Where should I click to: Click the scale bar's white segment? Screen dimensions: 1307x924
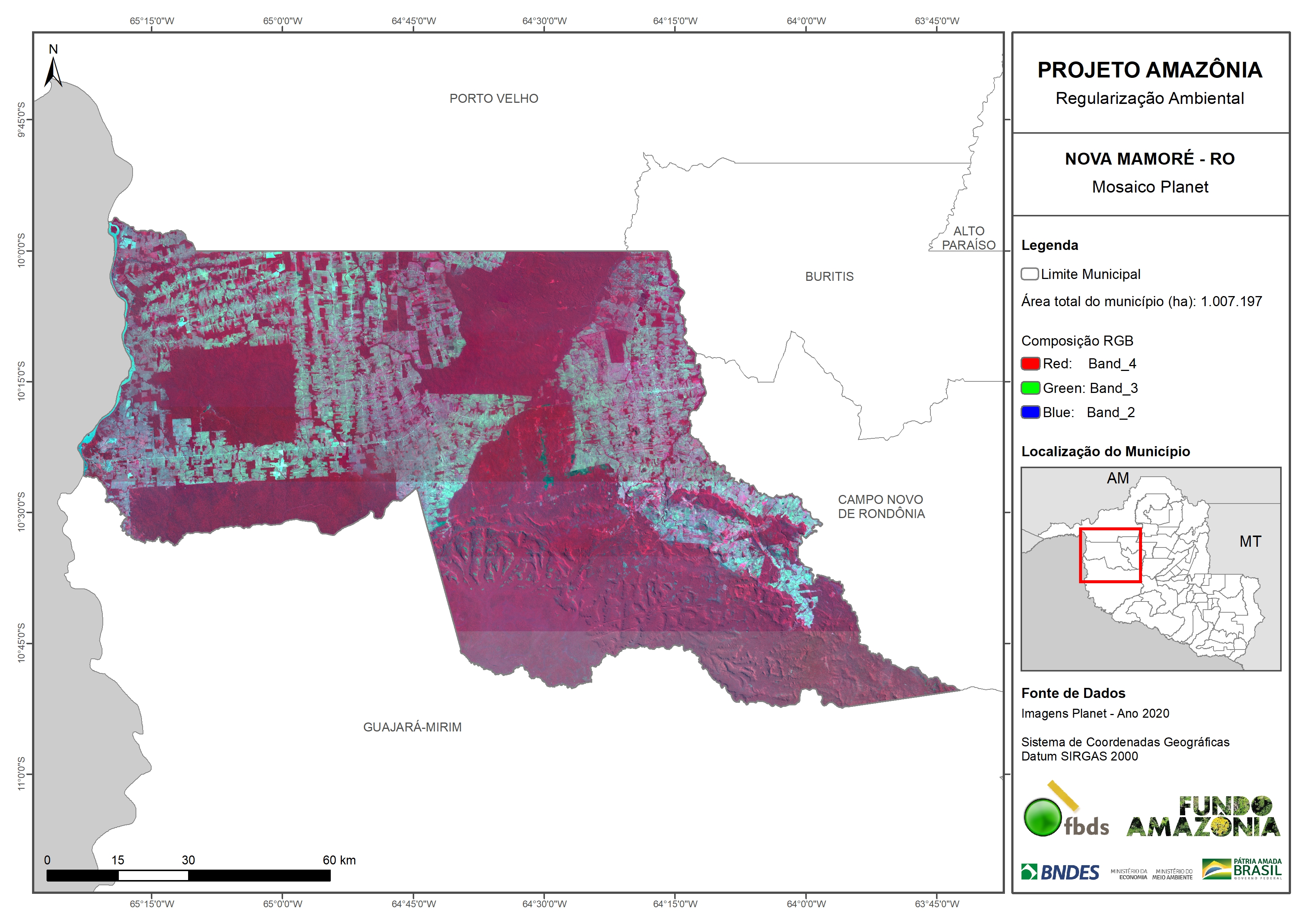click(x=153, y=876)
